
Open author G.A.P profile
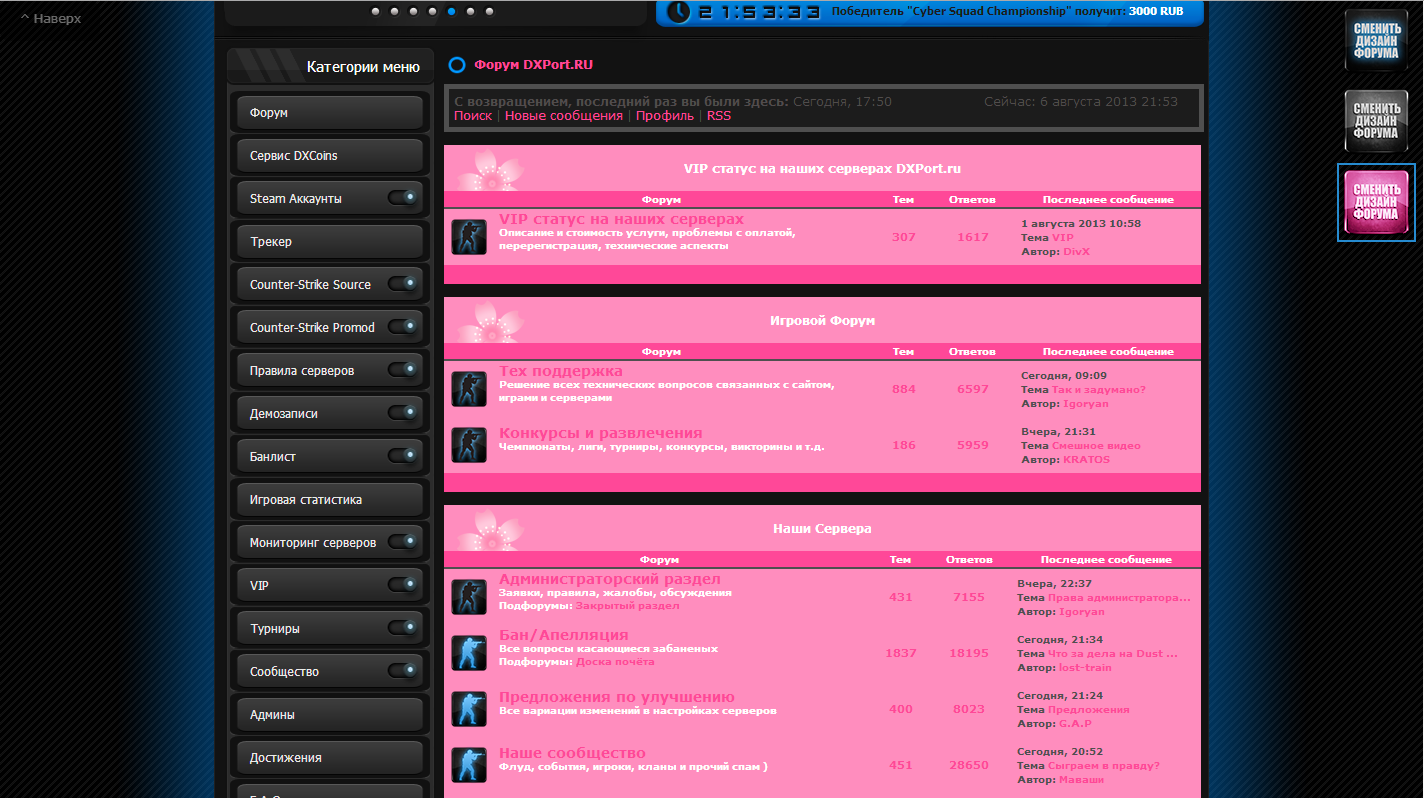point(1076,724)
